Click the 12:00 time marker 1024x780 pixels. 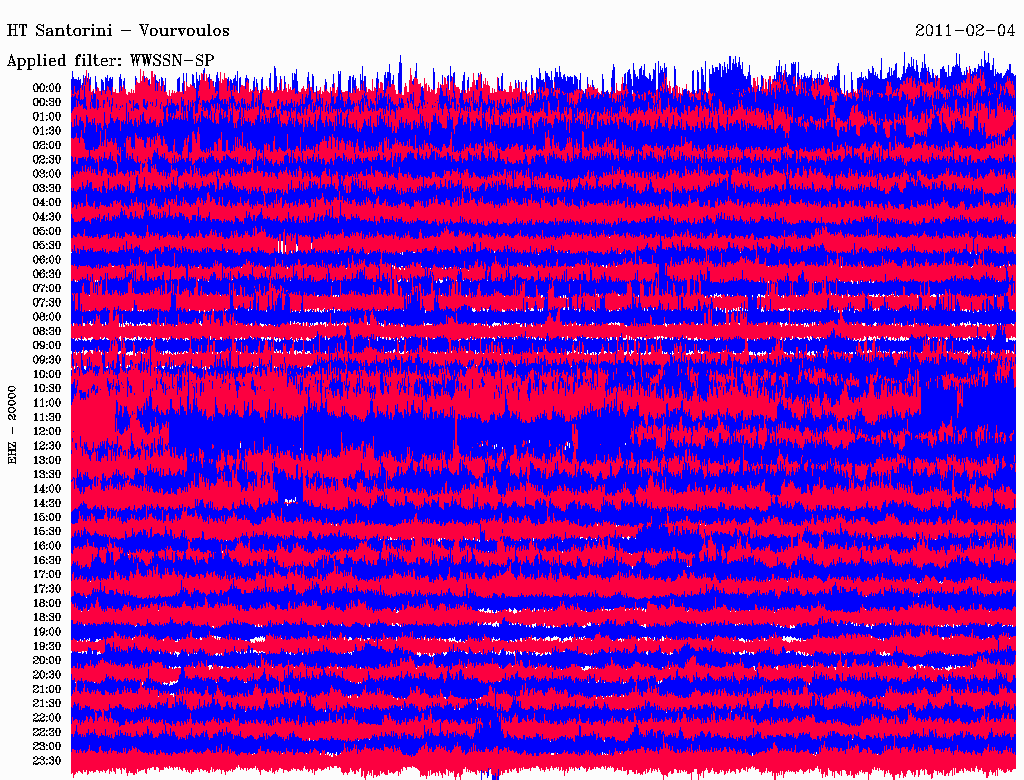pyautogui.click(x=47, y=431)
